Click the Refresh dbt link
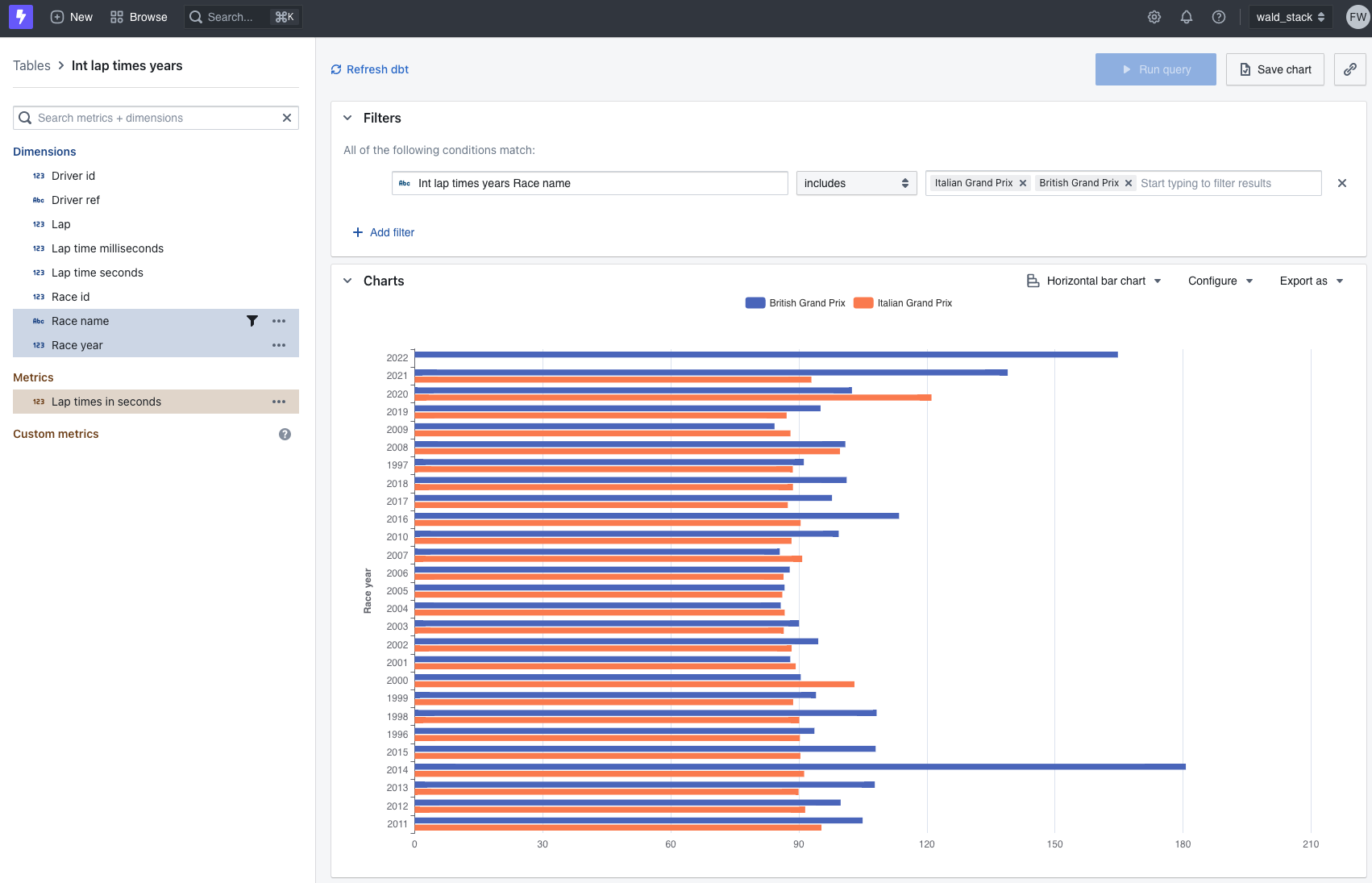 point(370,69)
